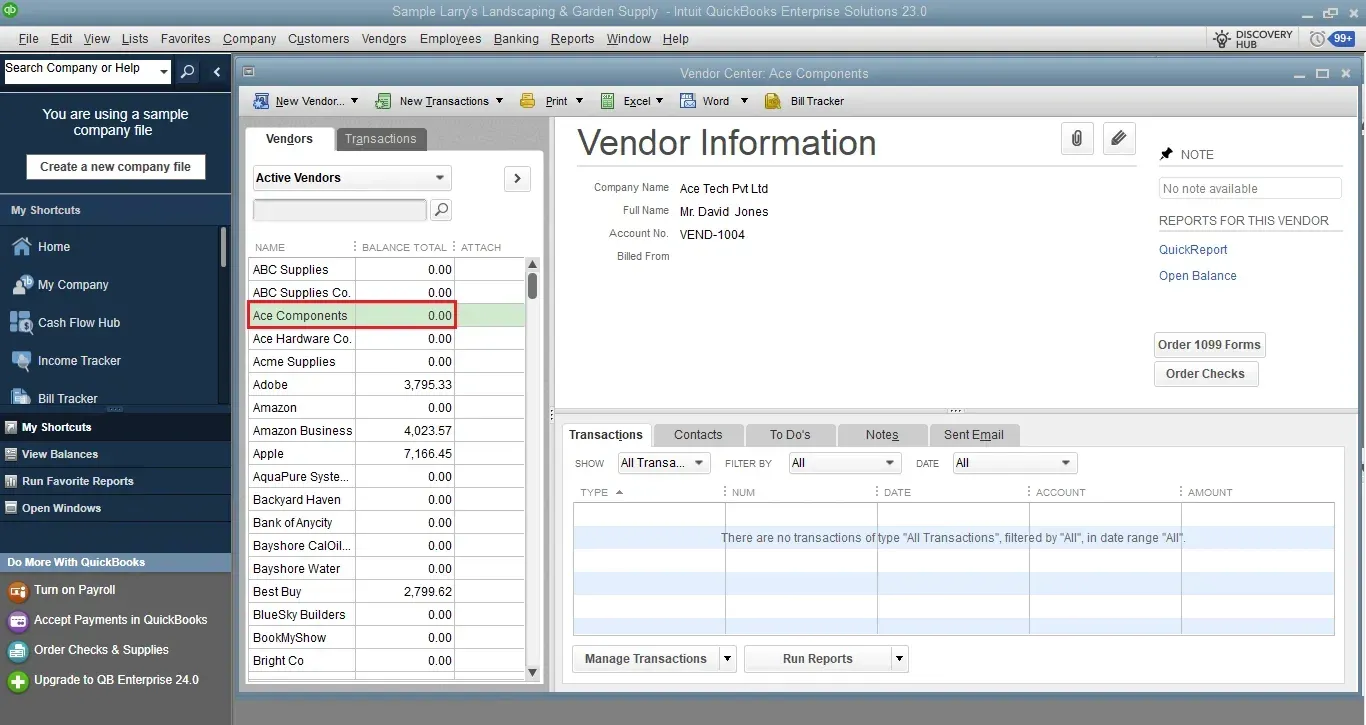
Task: Click the Order Checks button
Action: (1205, 374)
